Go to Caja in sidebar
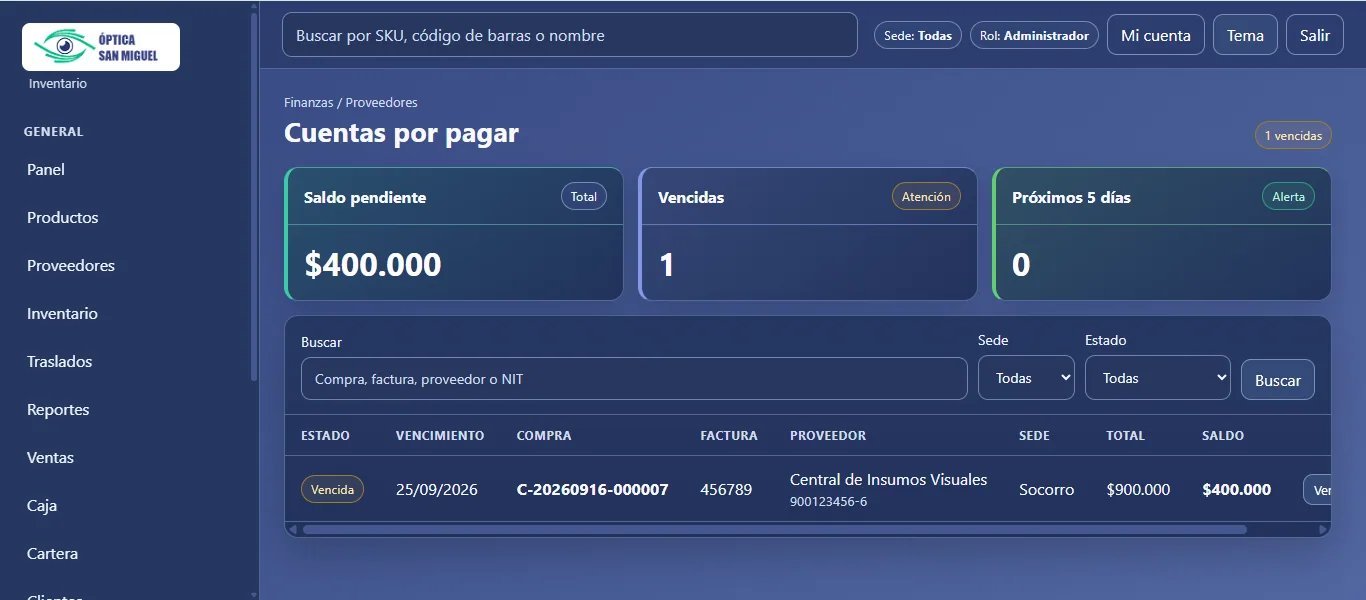Viewport: 1366px width, 600px height. click(42, 506)
